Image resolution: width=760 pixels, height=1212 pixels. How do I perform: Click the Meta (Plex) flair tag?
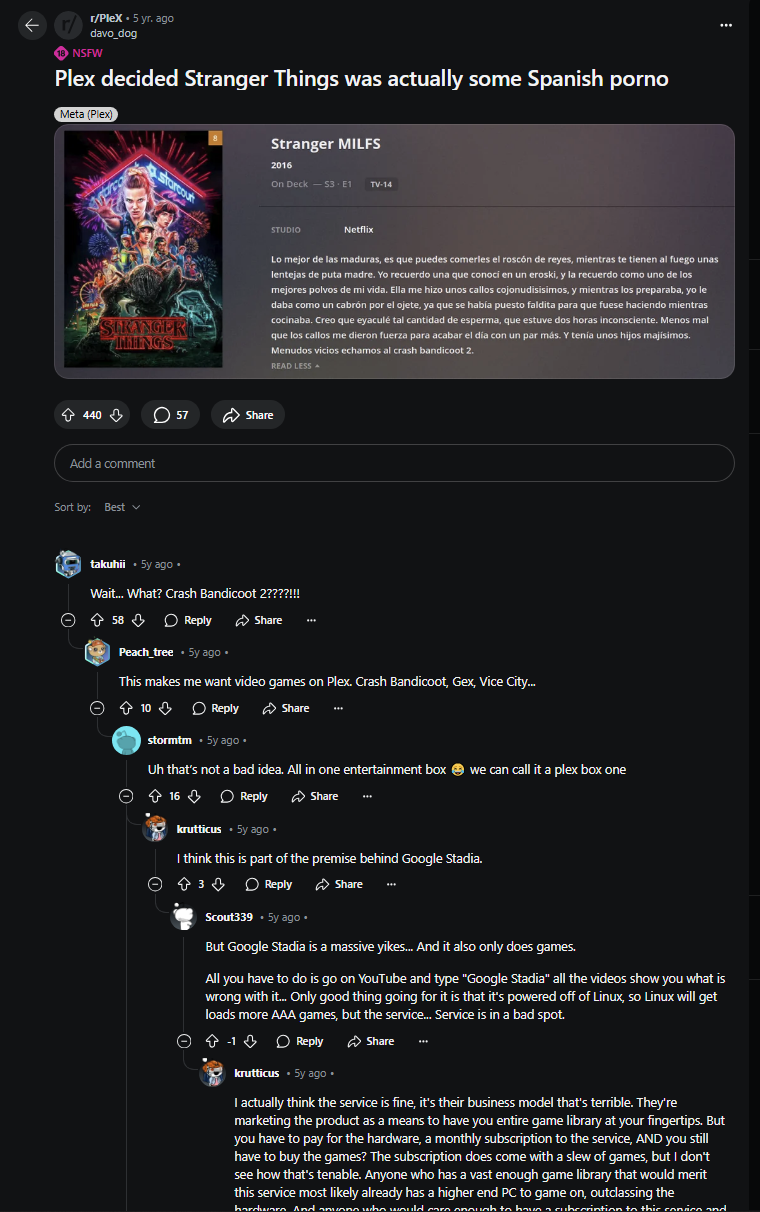pyautogui.click(x=86, y=114)
